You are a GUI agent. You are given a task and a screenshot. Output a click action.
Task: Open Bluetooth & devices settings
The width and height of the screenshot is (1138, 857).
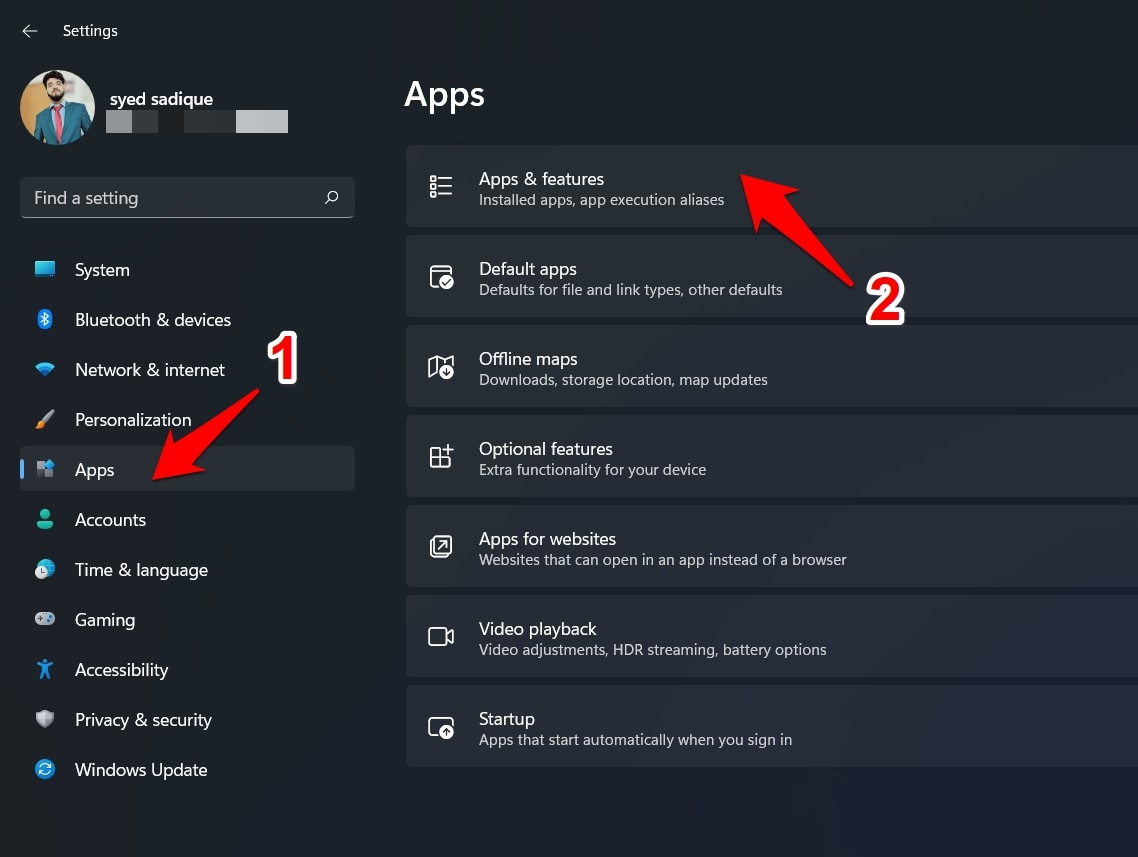187,320
